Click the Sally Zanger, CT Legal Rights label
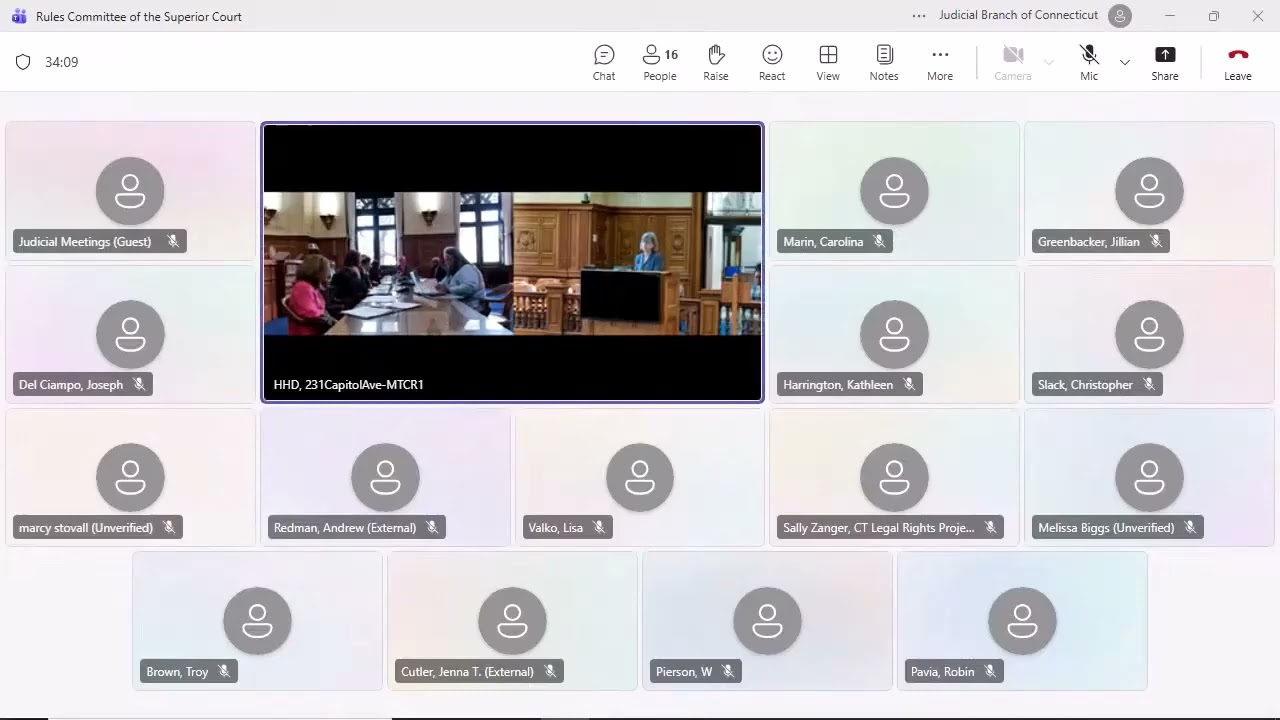This screenshot has height=720, width=1280. 879,527
